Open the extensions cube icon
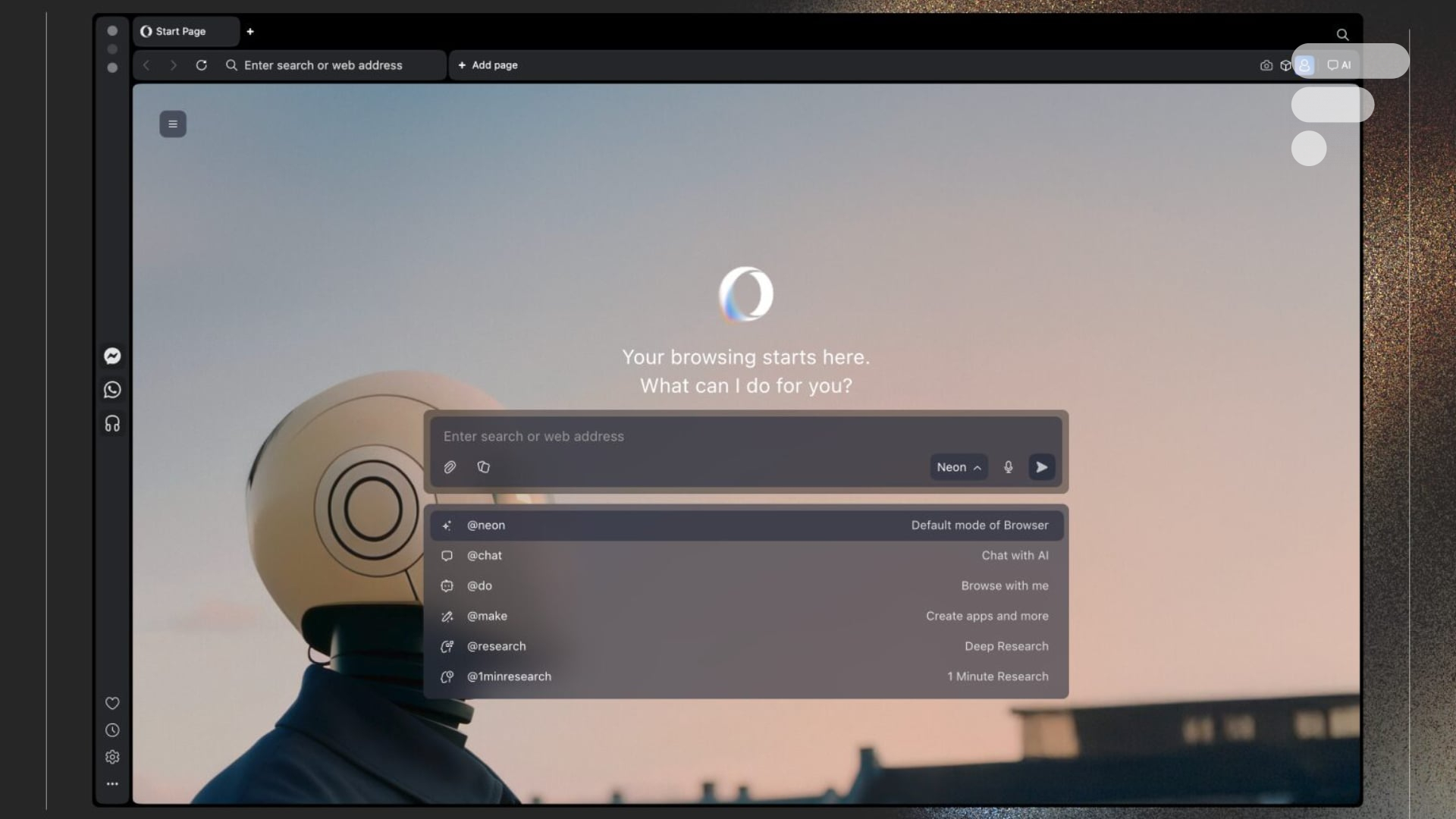 pyautogui.click(x=1286, y=65)
